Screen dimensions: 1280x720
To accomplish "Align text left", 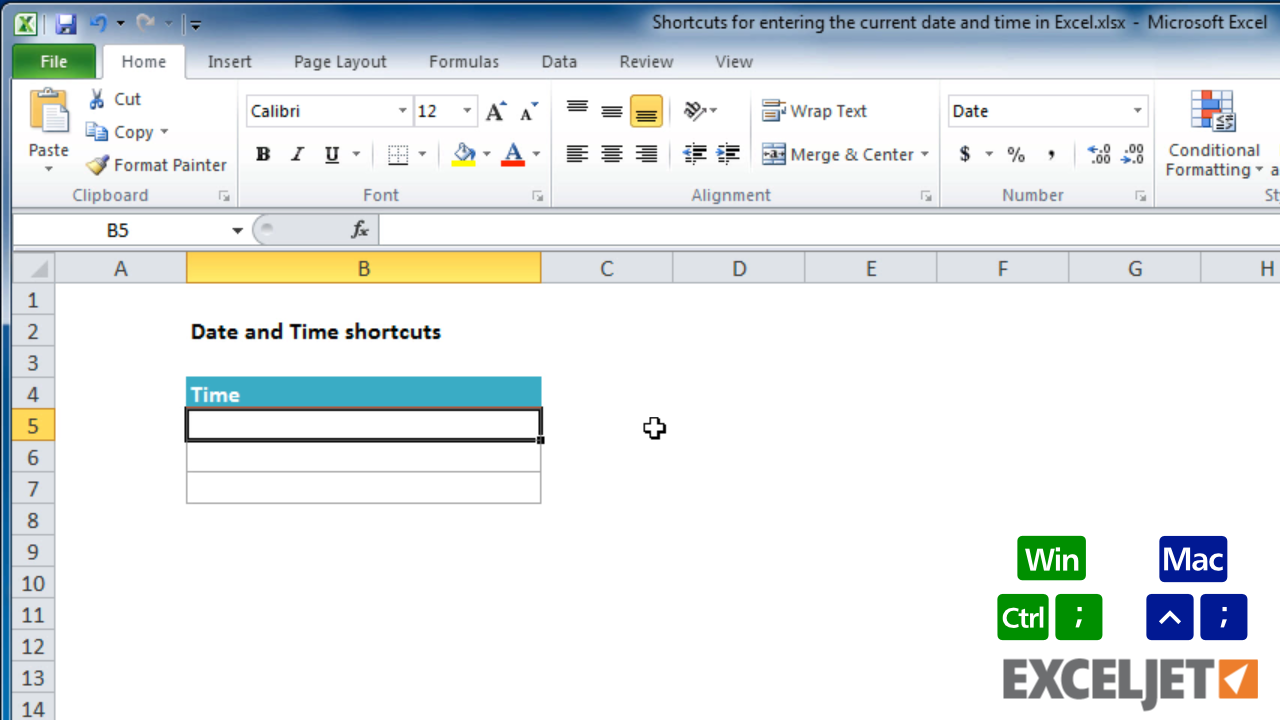I will coord(577,154).
